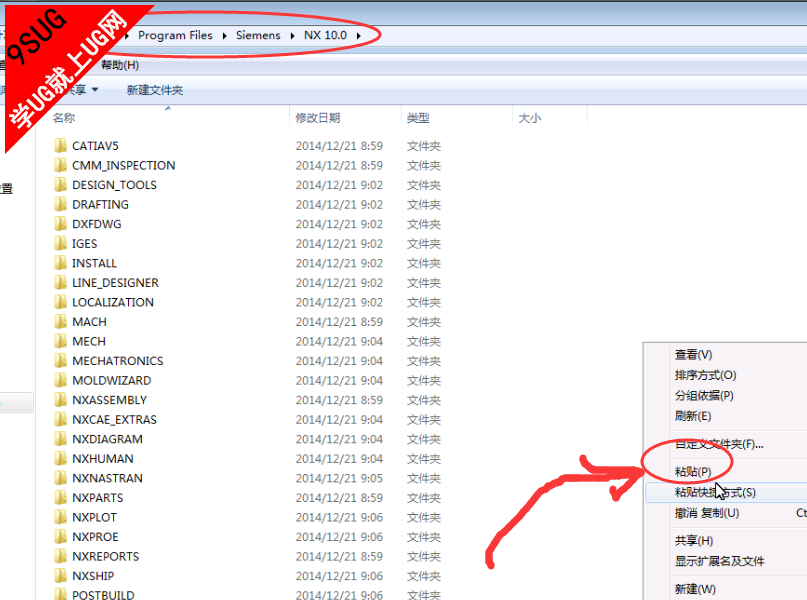Expand arrow before Program Files breadcrumb
Viewport: 807px width, 600px height.
pyautogui.click(x=127, y=36)
